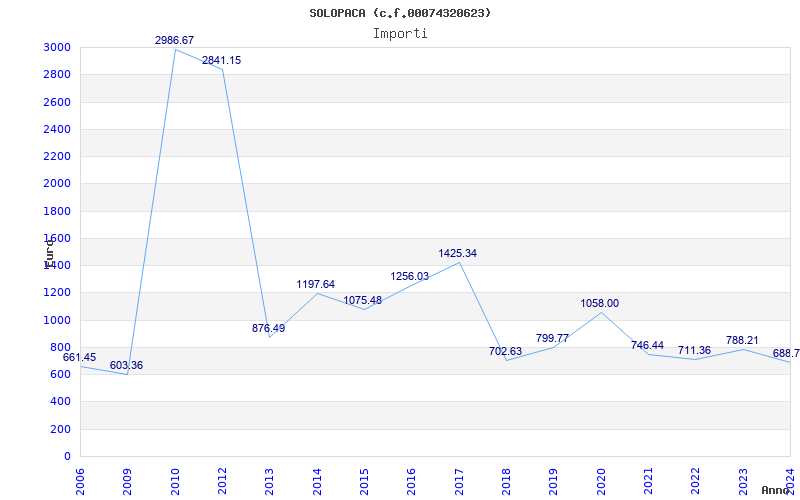The width and height of the screenshot is (800, 500).
Task: Click the Importi subtitle
Action: pos(400,34)
